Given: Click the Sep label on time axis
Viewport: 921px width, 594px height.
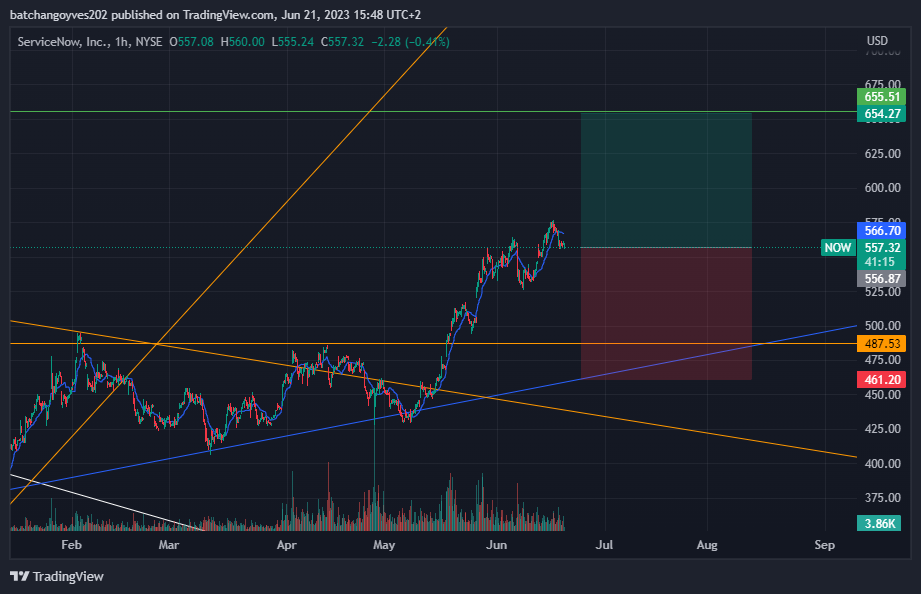Looking at the screenshot, I should [825, 545].
